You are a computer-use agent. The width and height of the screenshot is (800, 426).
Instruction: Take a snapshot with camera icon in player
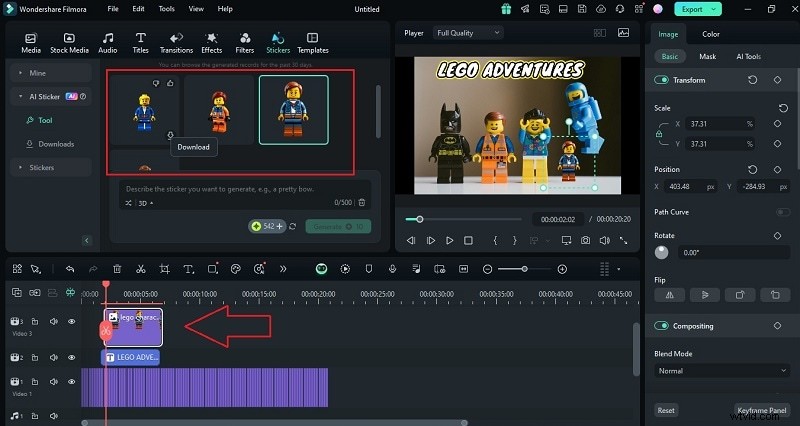coord(585,240)
